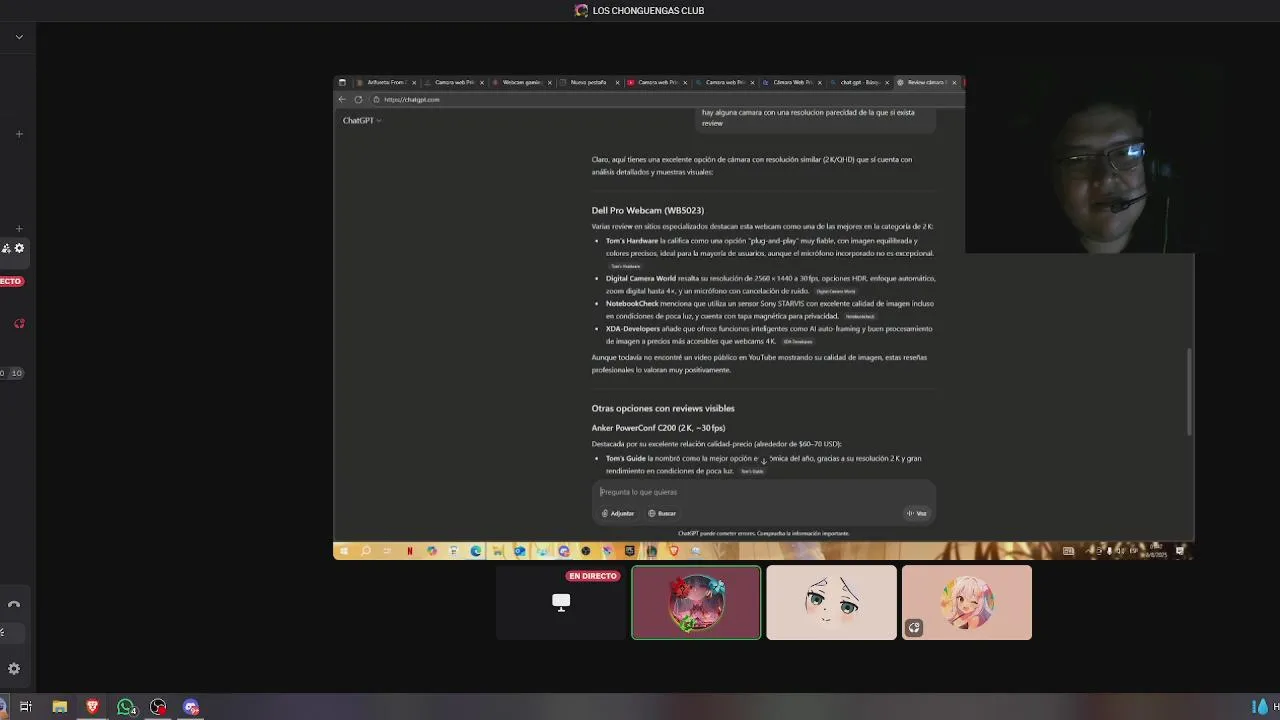Click the Tom's Hardware source chip
Viewport: 1280px width, 720px height.
pos(625,266)
